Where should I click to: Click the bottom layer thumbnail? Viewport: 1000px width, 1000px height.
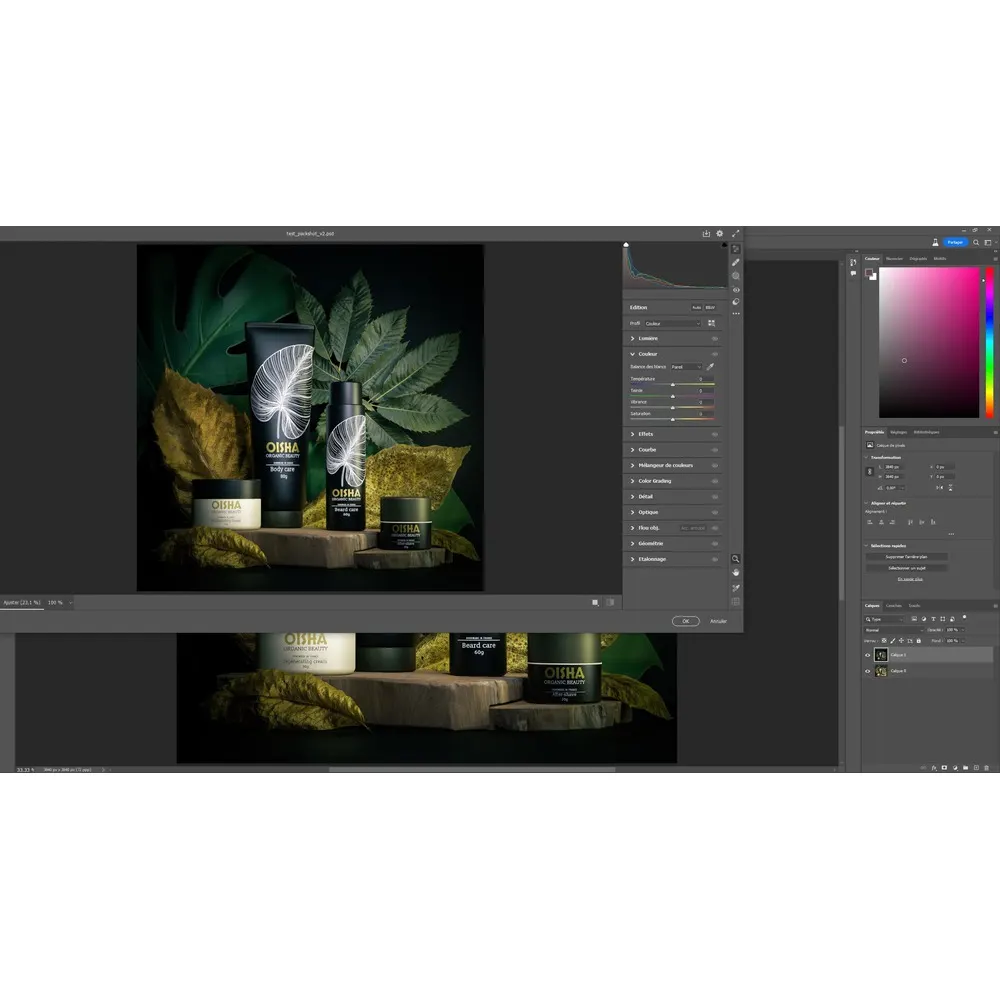881,671
